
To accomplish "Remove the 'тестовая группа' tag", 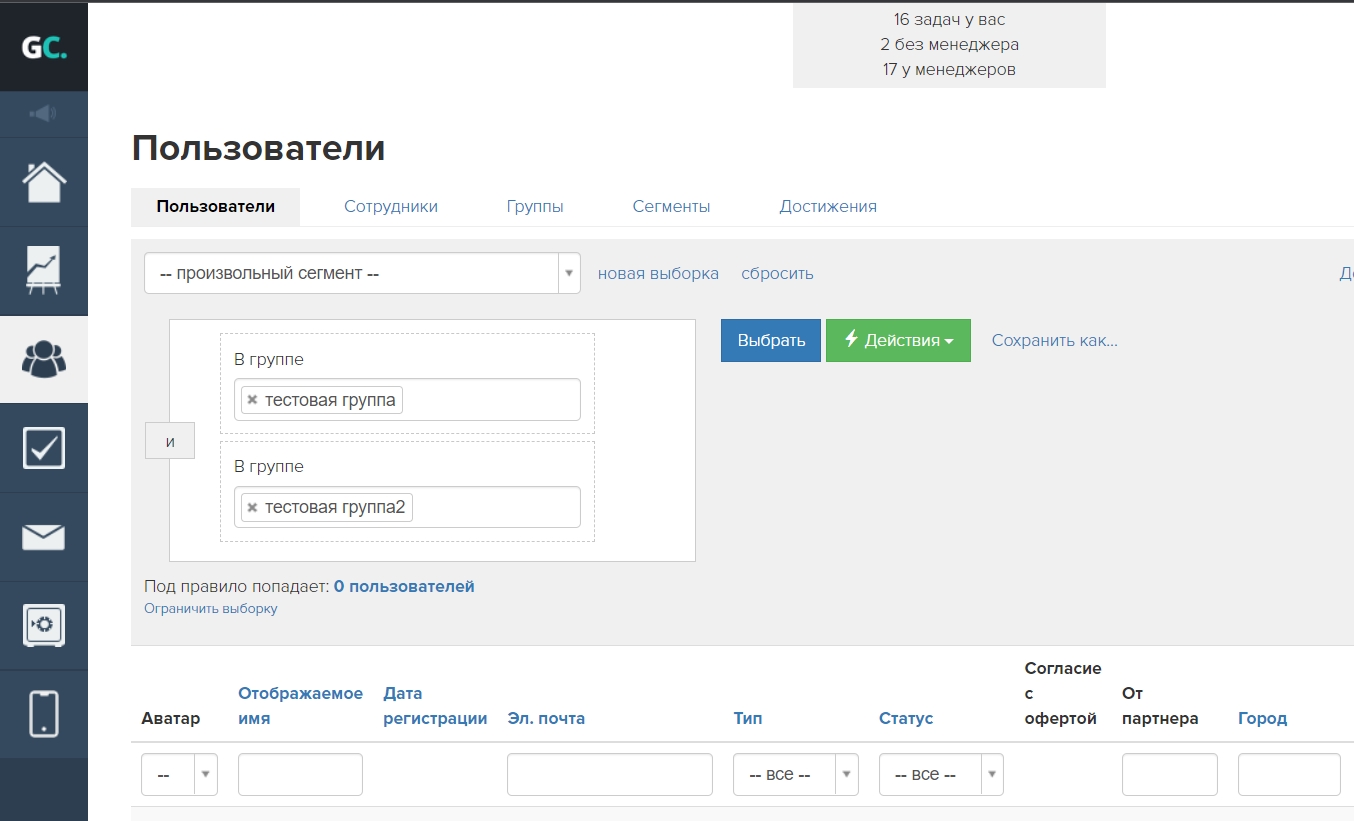I will pos(252,400).
